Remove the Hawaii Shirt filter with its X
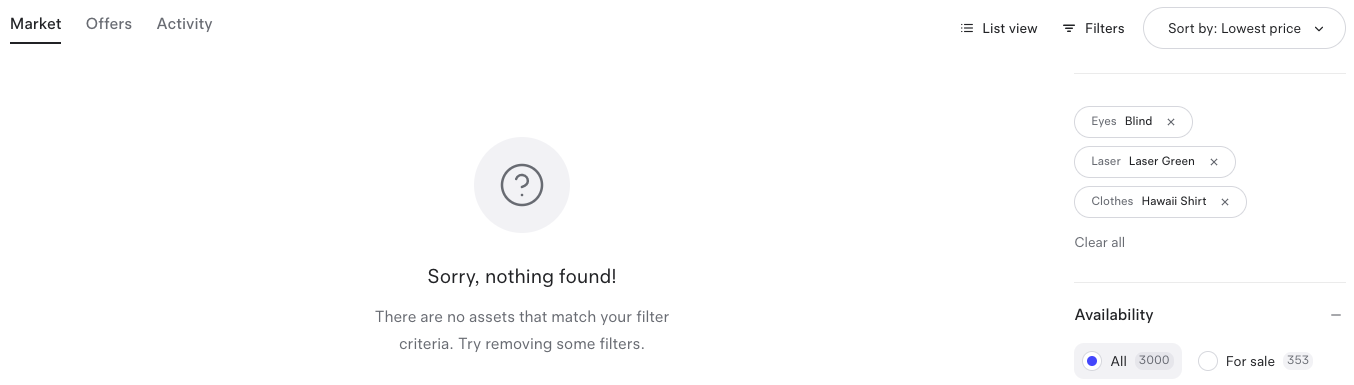This screenshot has height=385, width=1354. click(x=1225, y=202)
